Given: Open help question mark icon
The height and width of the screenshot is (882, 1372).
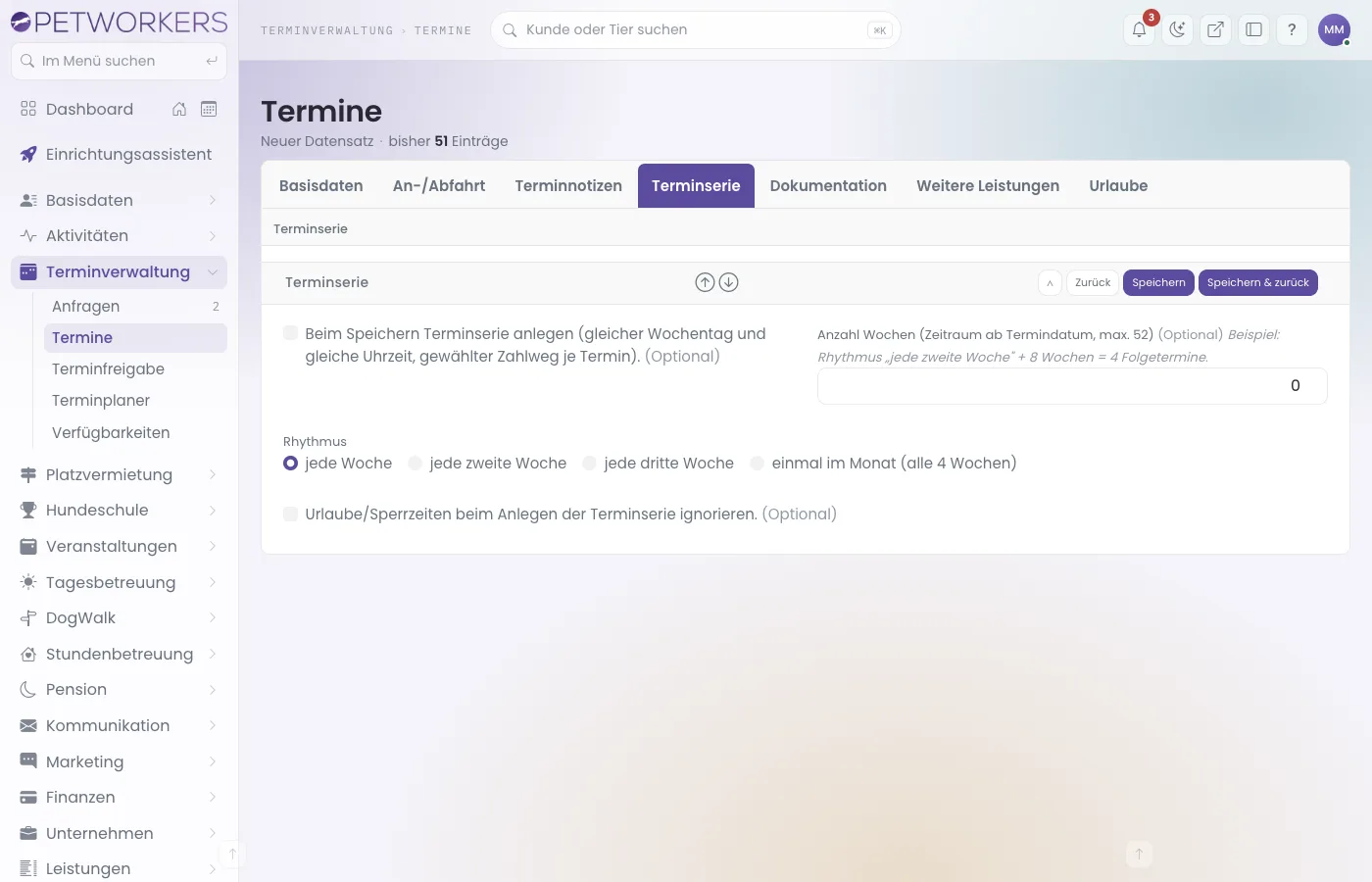Looking at the screenshot, I should click(x=1292, y=29).
